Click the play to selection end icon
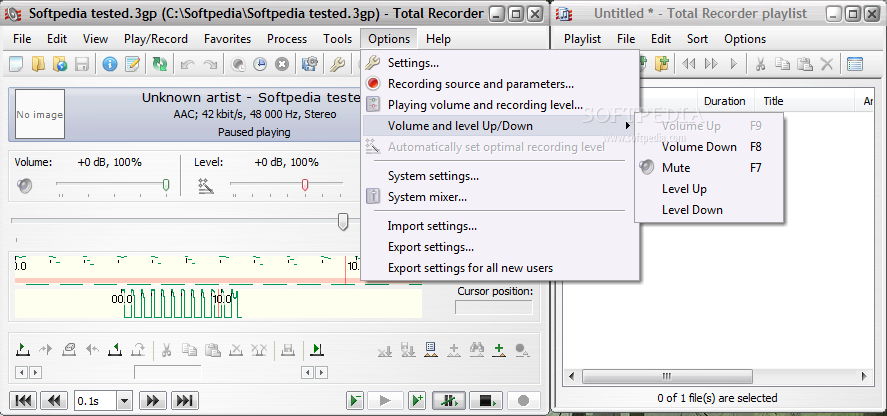Viewport: 887px width, 416px height. tap(317, 349)
